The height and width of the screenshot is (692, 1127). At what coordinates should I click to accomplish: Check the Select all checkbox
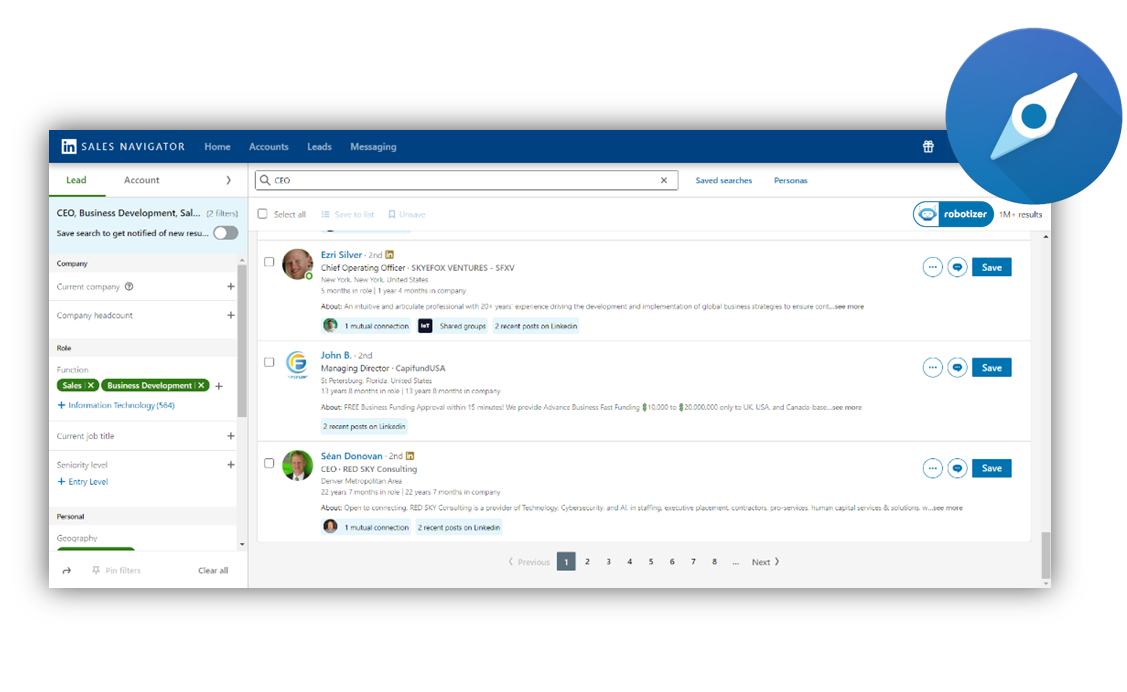click(262, 214)
